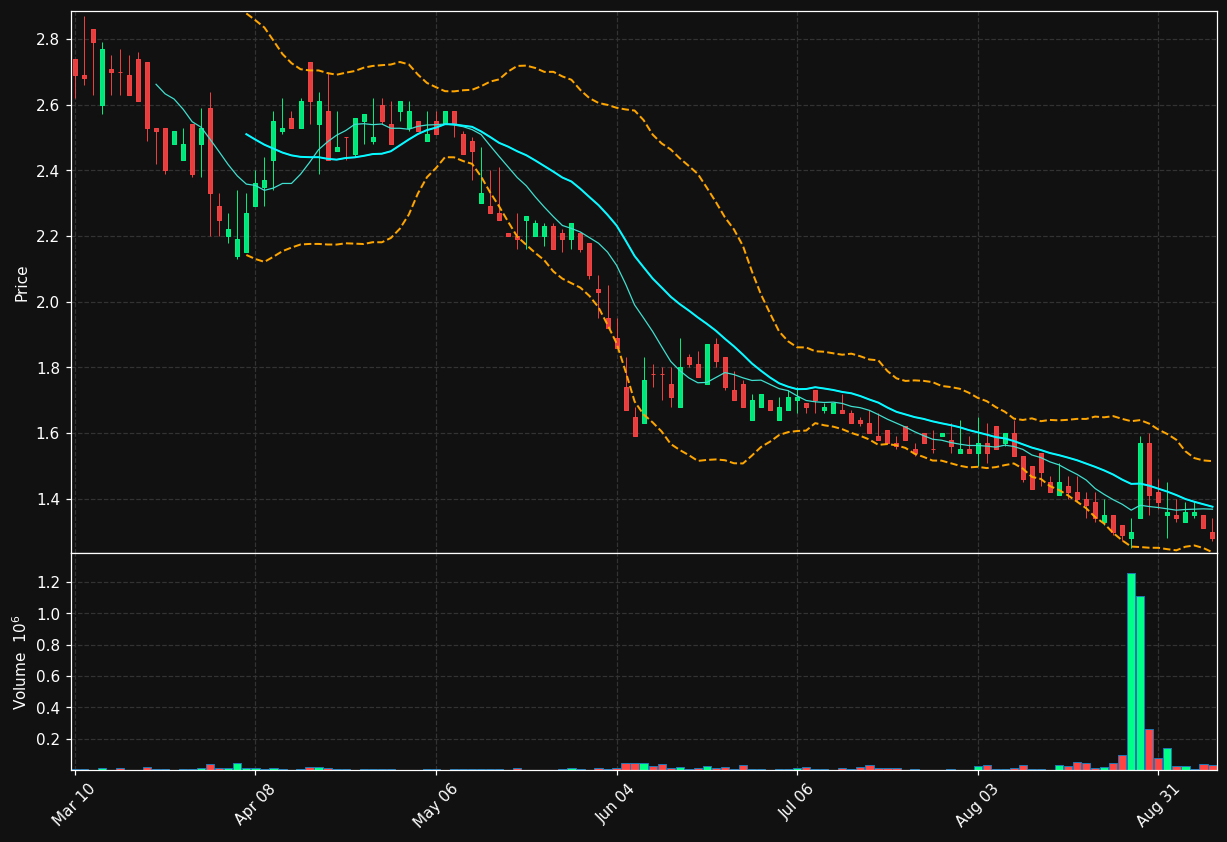Click the 1.8 price axis label

point(47,368)
